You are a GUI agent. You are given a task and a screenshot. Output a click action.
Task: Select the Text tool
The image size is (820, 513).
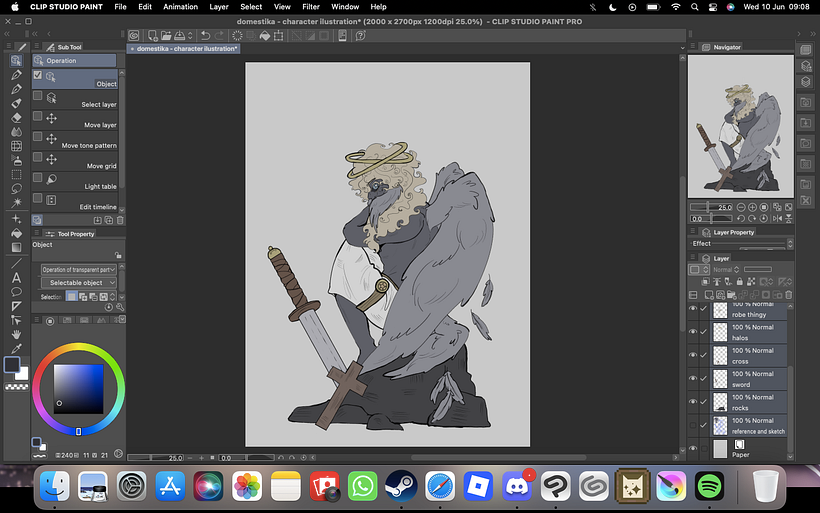click(16, 278)
